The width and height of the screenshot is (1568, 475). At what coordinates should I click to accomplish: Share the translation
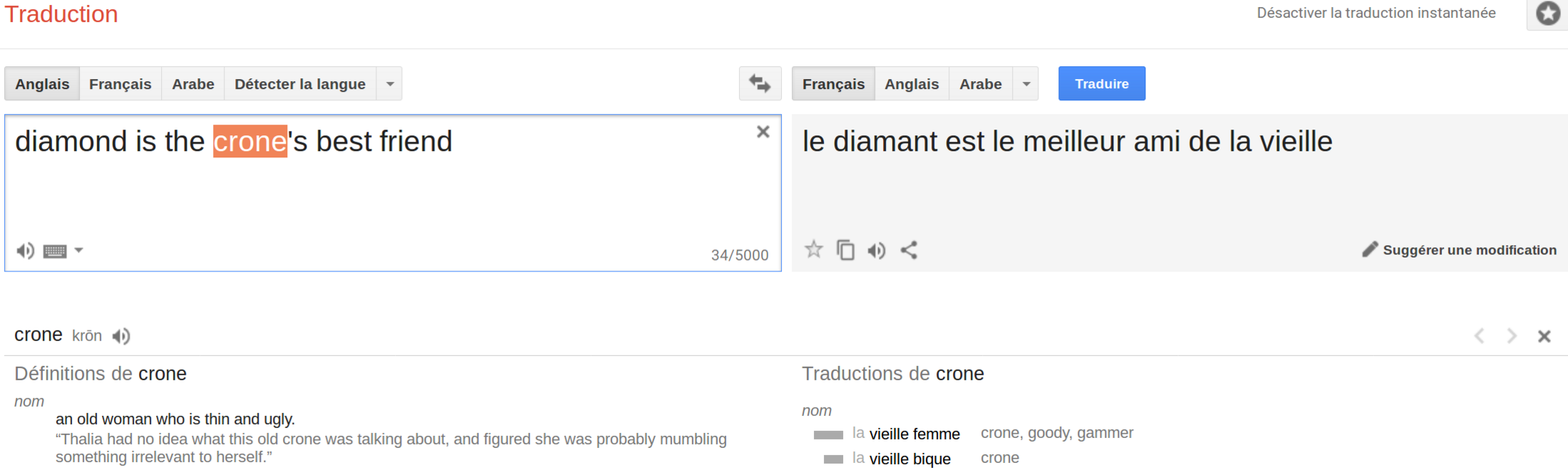909,250
